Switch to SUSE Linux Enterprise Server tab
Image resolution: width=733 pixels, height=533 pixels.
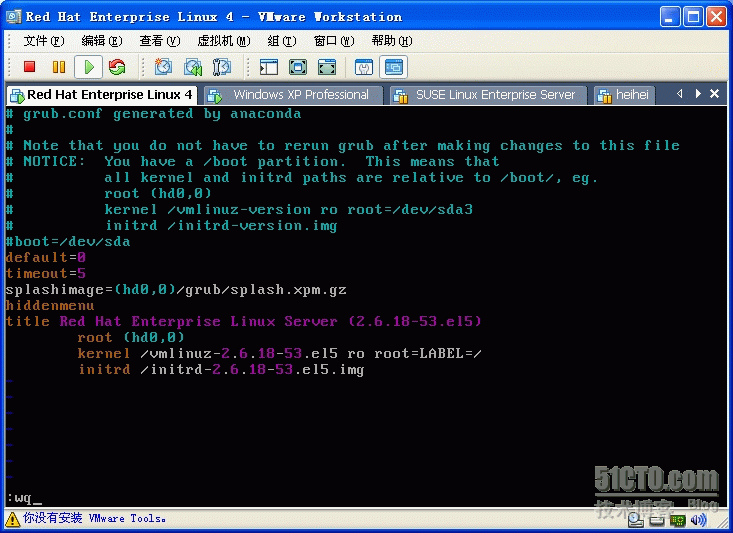489,95
